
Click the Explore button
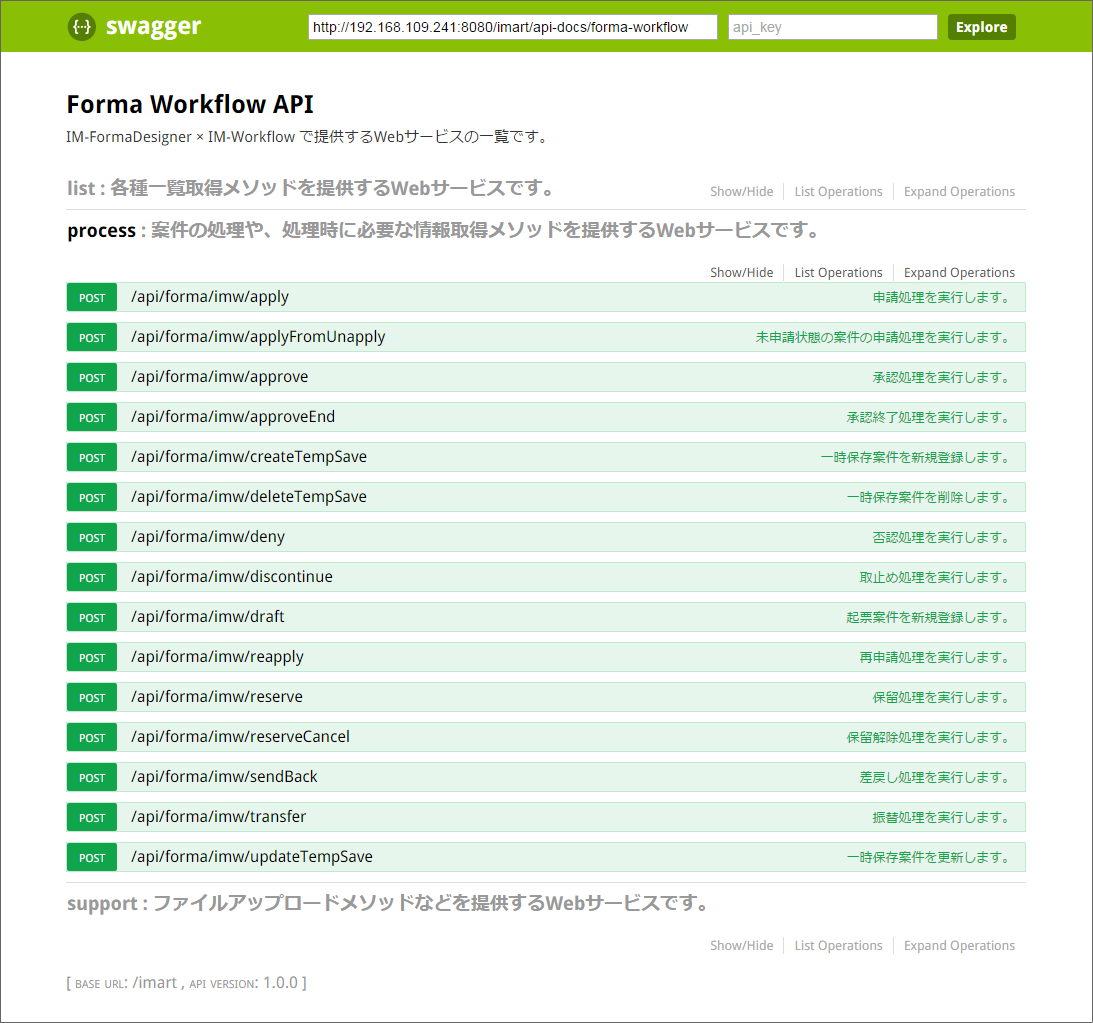tap(981, 27)
